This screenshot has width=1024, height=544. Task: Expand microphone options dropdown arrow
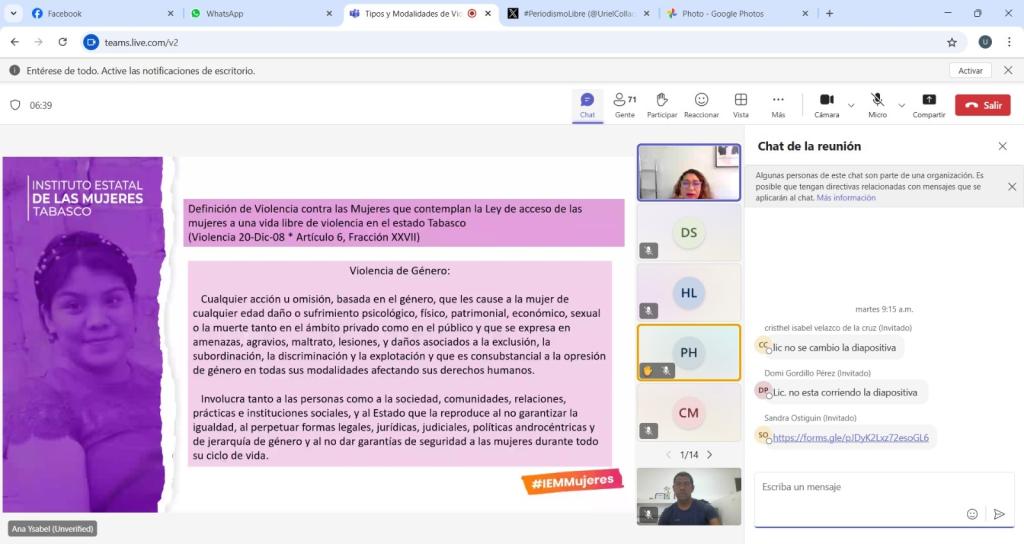point(901,105)
